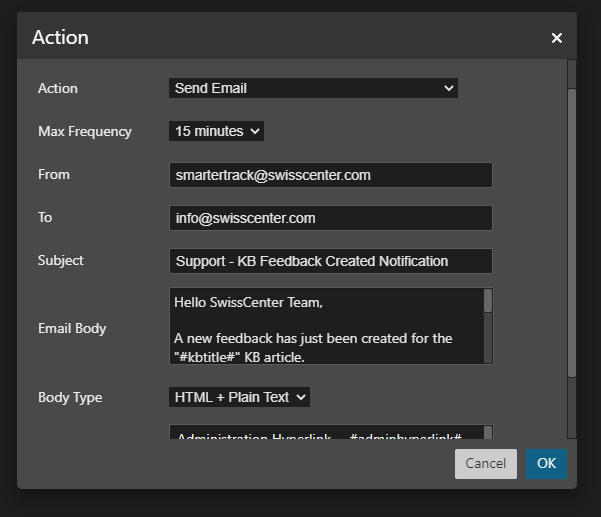
Task: Focus the To field with info@swisscenter.com
Action: pos(330,218)
